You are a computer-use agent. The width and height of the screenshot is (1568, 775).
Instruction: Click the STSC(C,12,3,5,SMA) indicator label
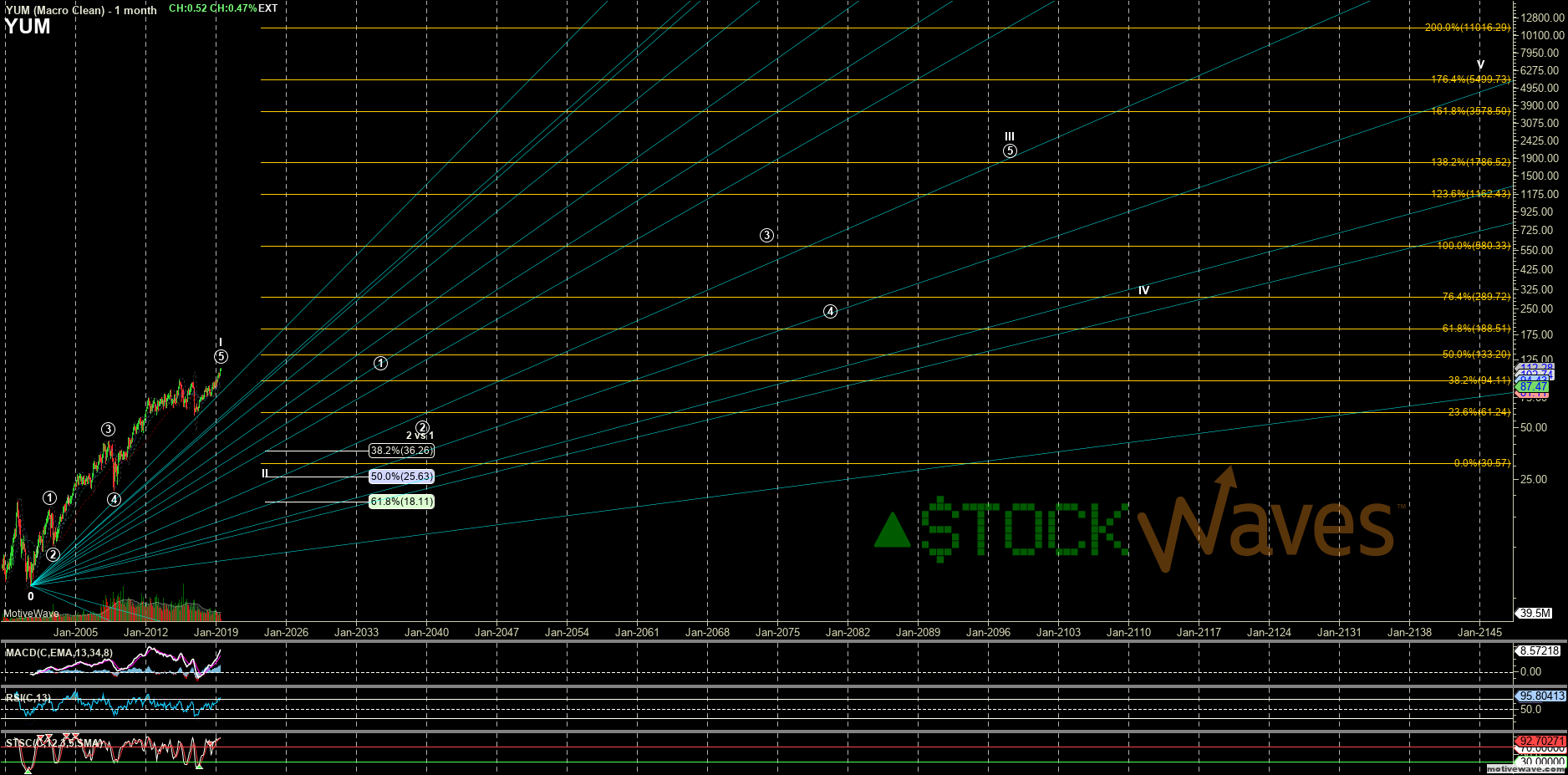point(54,742)
